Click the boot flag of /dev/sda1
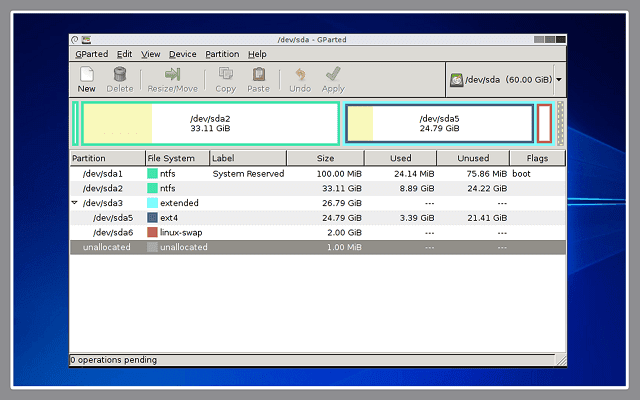This screenshot has height=400, width=640. tap(521, 174)
